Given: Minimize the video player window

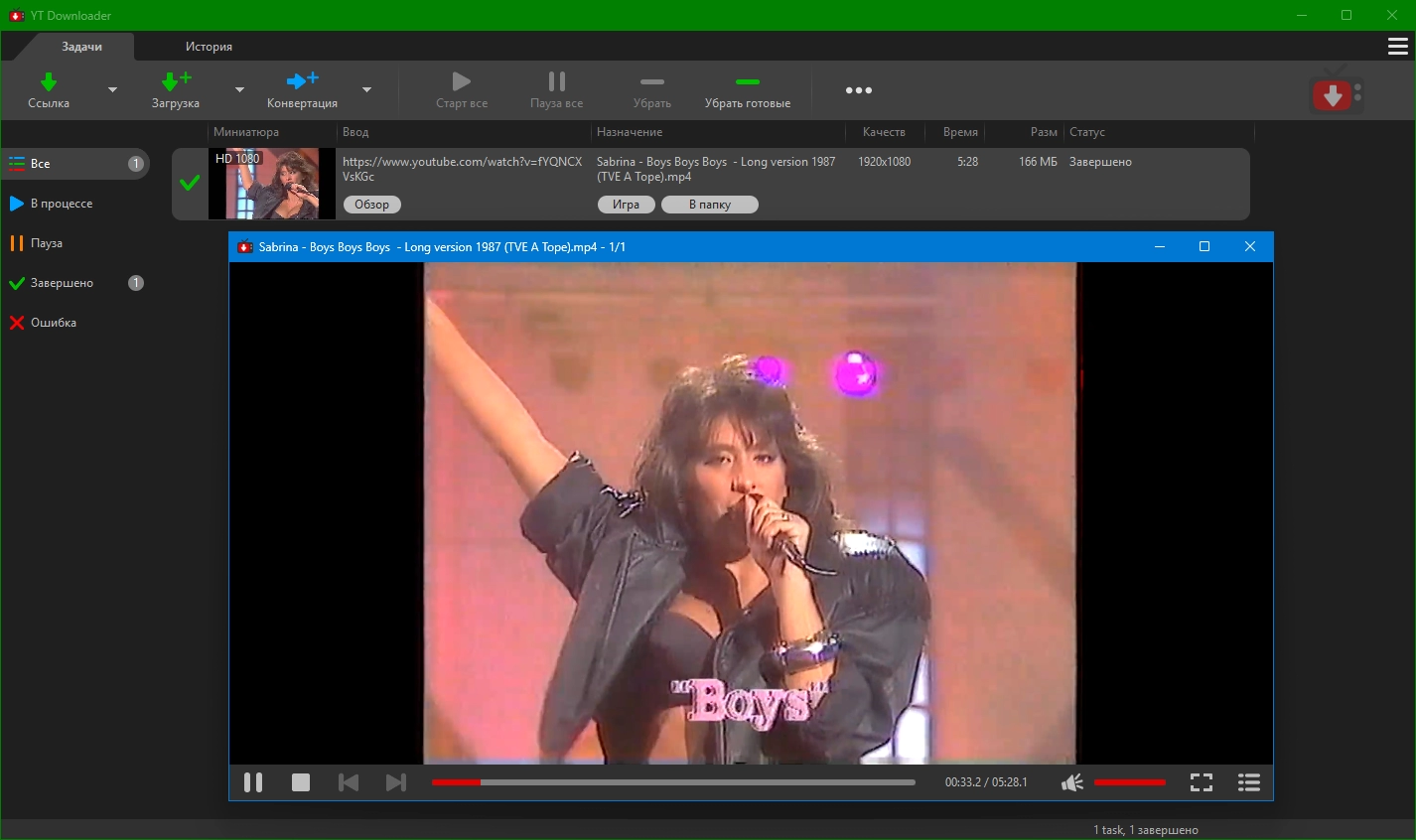Looking at the screenshot, I should 1159,247.
